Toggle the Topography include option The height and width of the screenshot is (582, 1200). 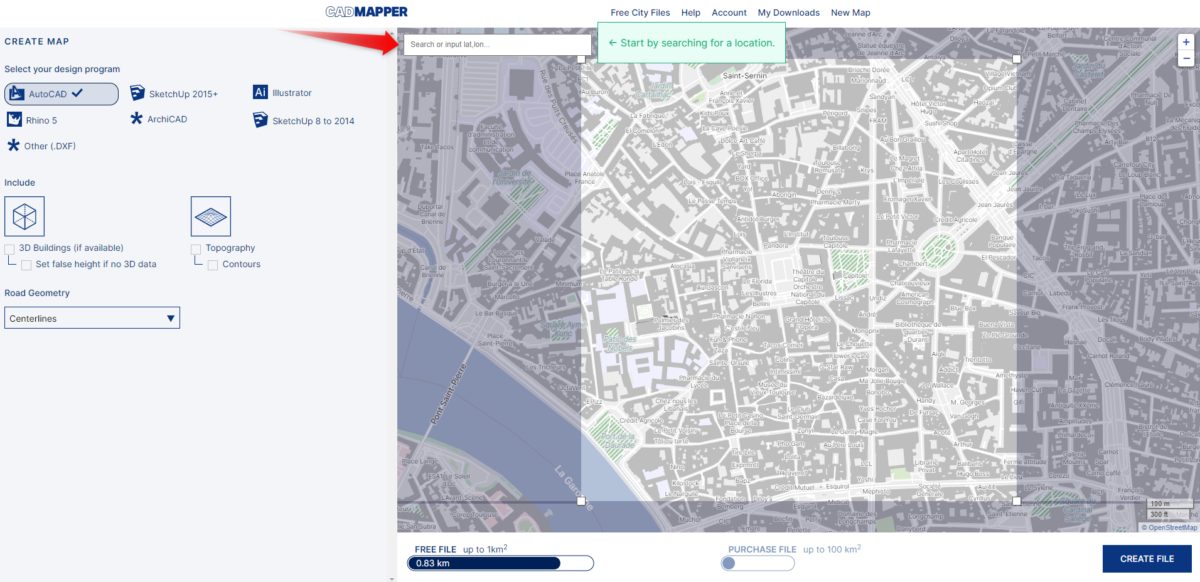[196, 247]
